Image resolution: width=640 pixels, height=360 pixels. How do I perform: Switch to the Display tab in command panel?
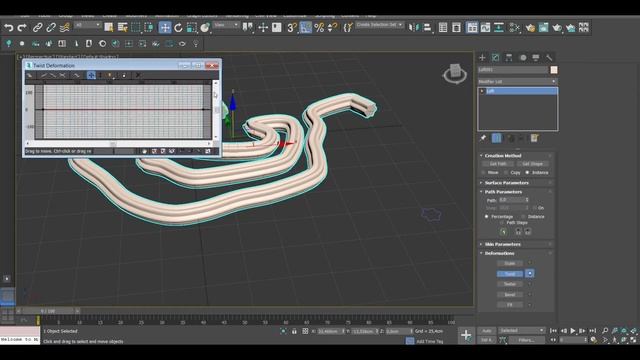536,58
